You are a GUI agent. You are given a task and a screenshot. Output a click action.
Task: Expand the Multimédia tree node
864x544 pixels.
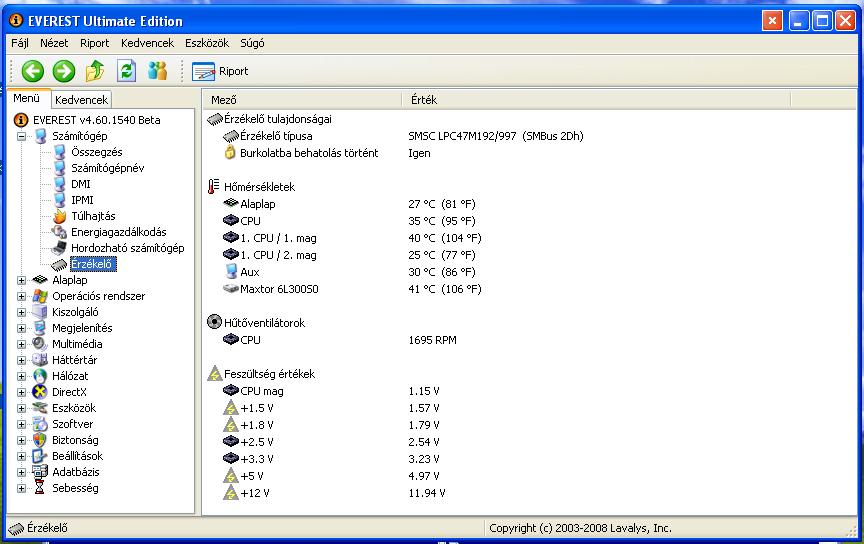[x=21, y=344]
